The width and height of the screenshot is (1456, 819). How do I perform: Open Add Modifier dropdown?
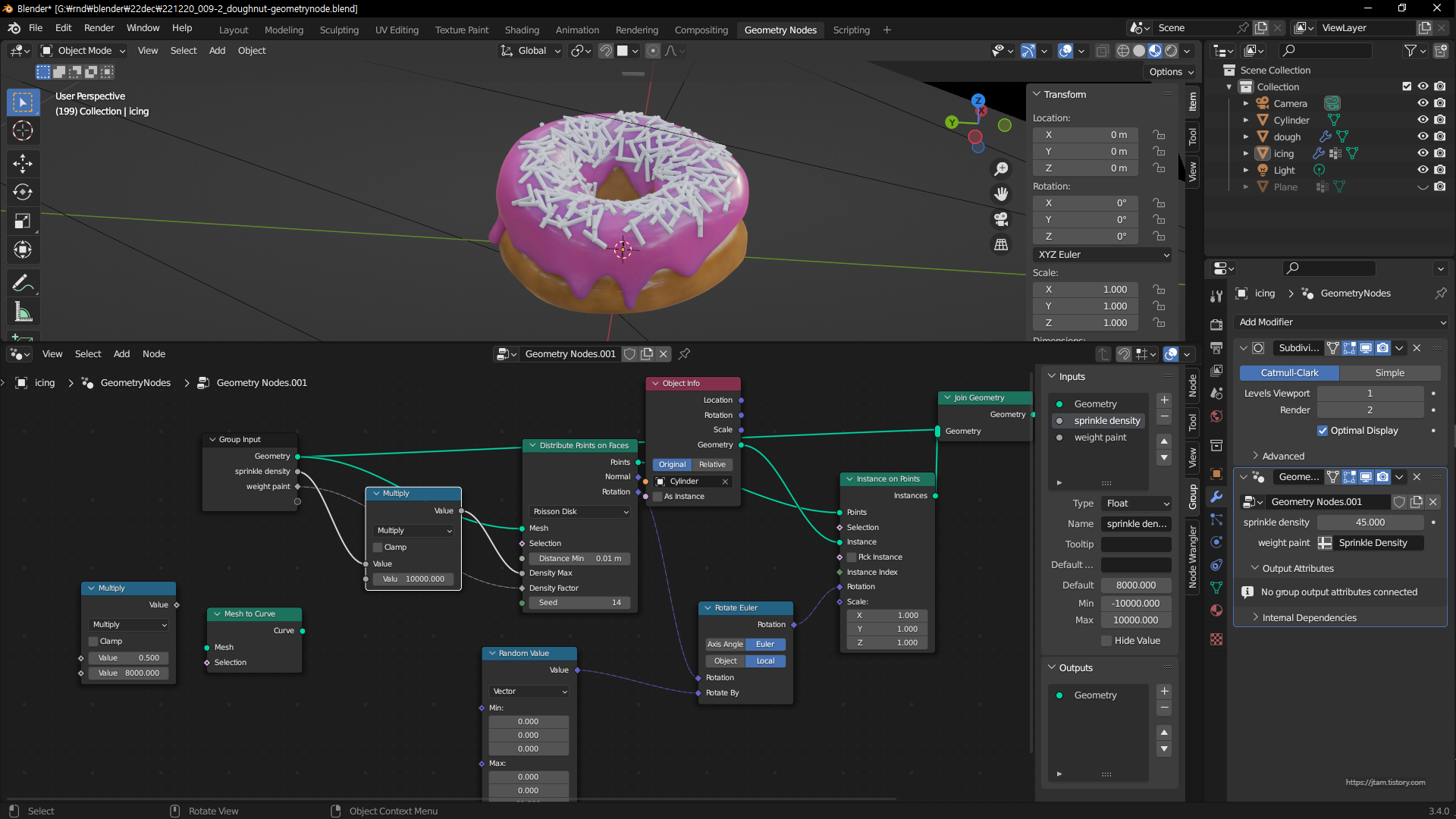(1341, 322)
